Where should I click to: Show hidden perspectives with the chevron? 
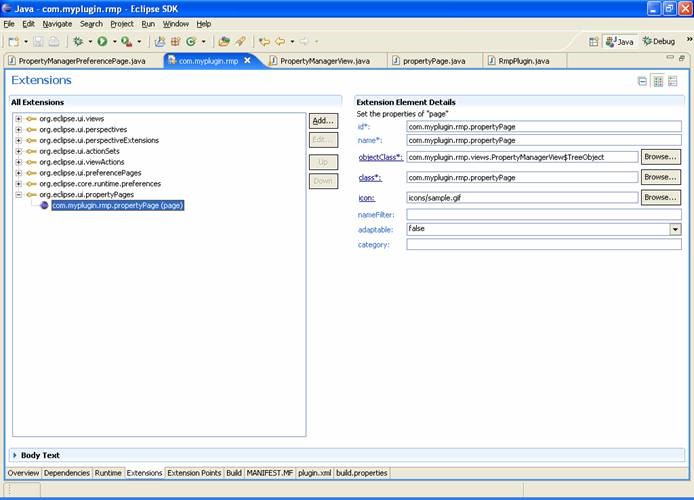(689, 39)
